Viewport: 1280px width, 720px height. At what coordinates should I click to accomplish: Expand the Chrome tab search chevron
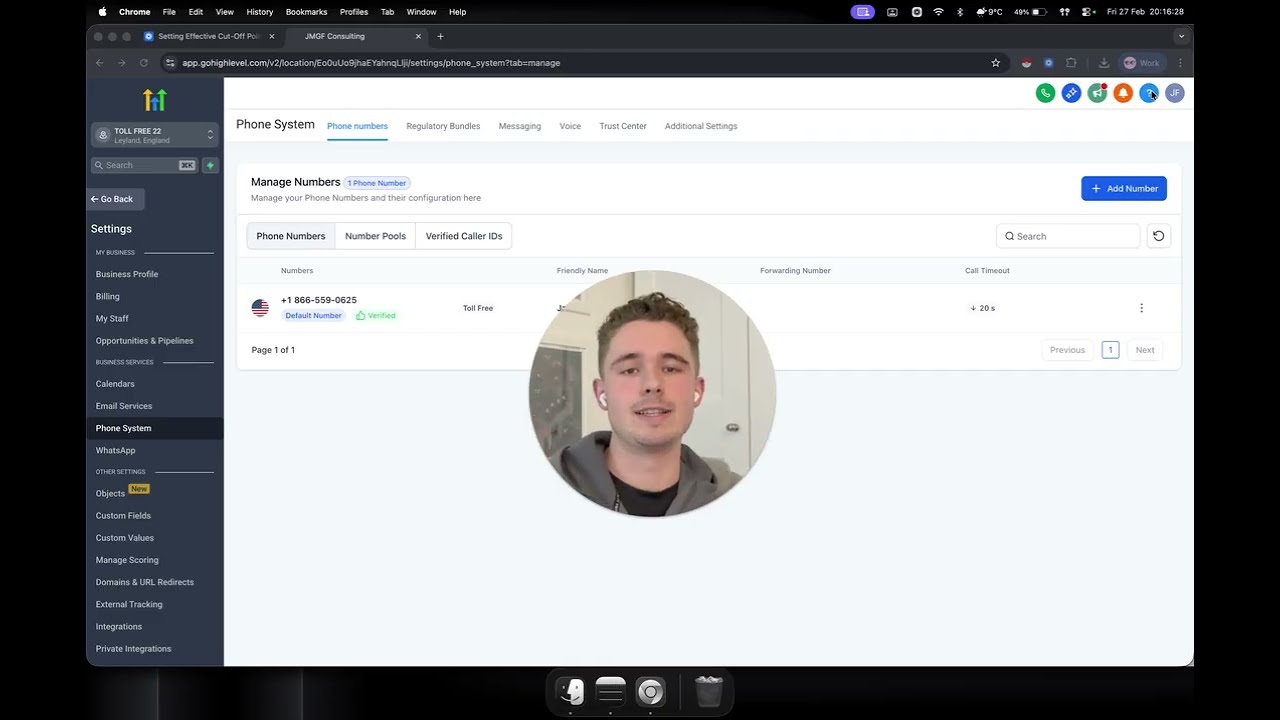pos(1181,36)
